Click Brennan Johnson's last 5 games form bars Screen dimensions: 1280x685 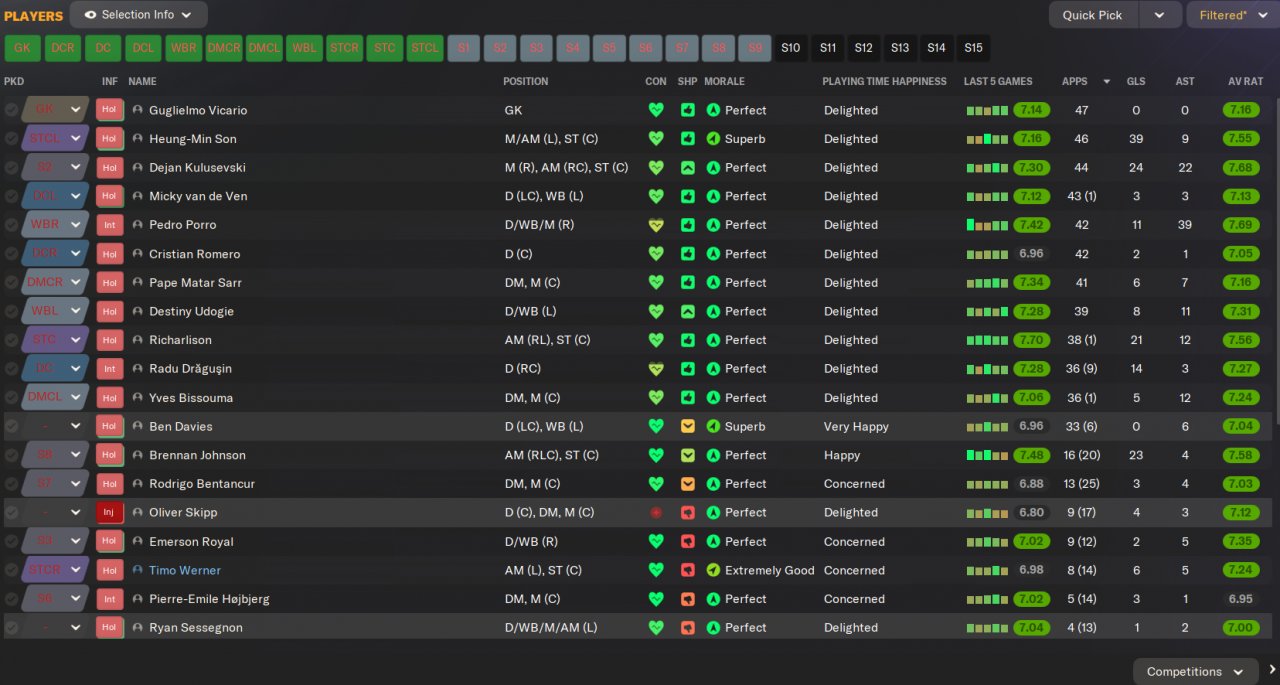point(988,455)
